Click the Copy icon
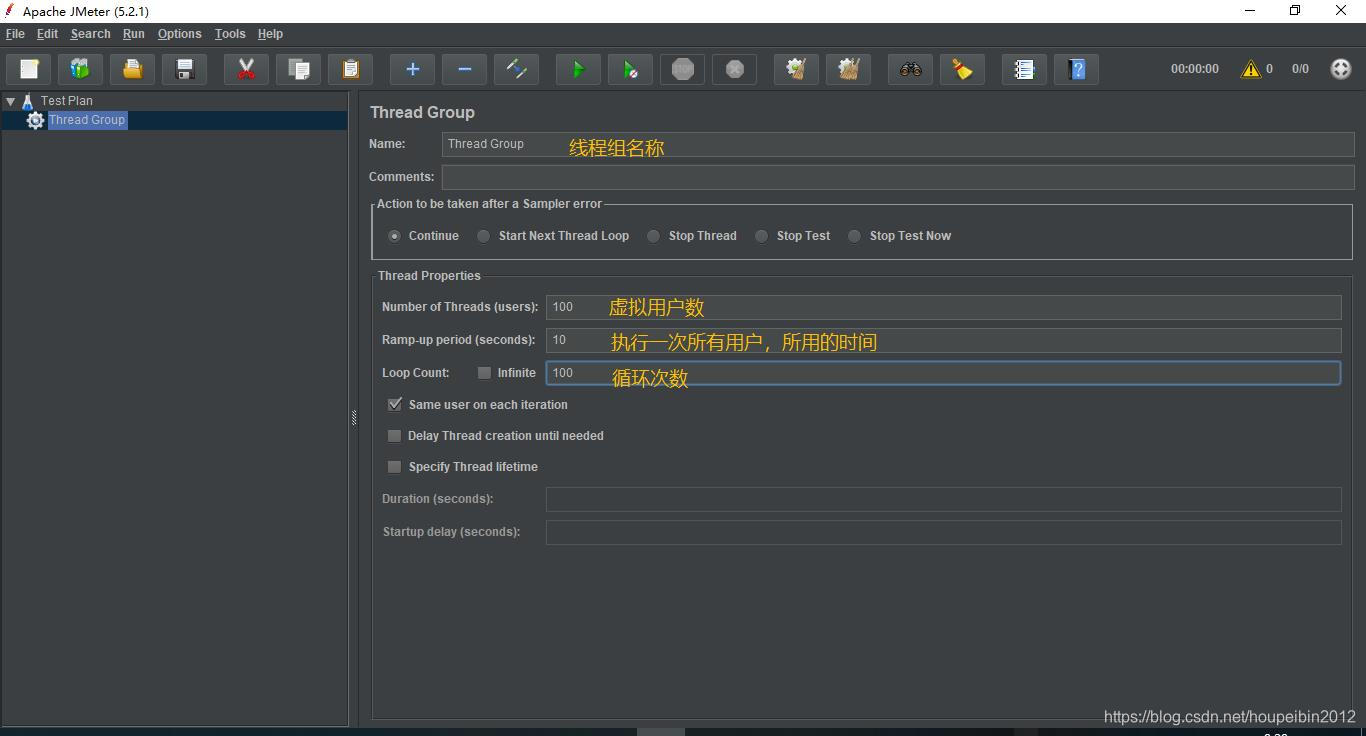The height and width of the screenshot is (736, 1366). 298,69
